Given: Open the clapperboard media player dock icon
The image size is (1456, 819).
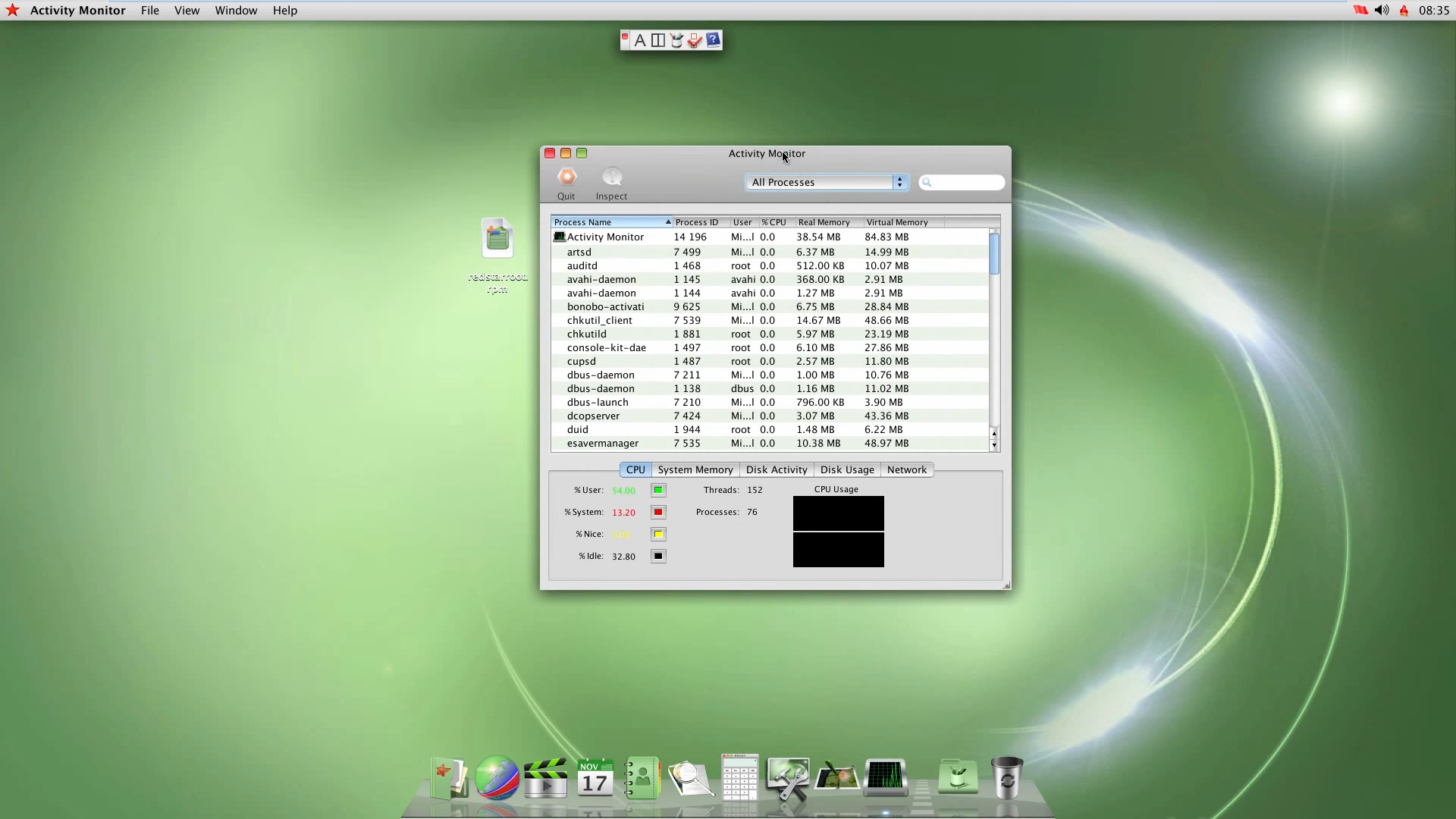Looking at the screenshot, I should pyautogui.click(x=545, y=778).
